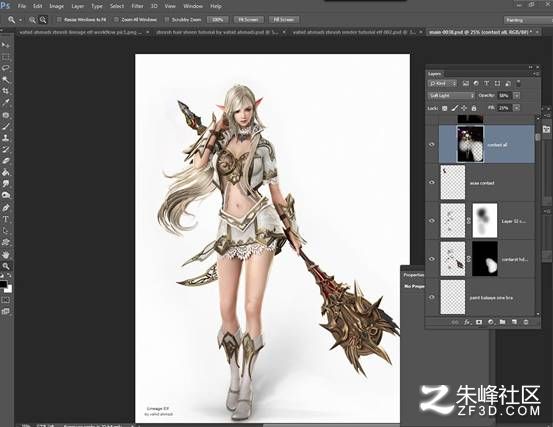553x427 pixels.
Task: Activate Zoom Out mode in options bar
Action: click(x=43, y=20)
